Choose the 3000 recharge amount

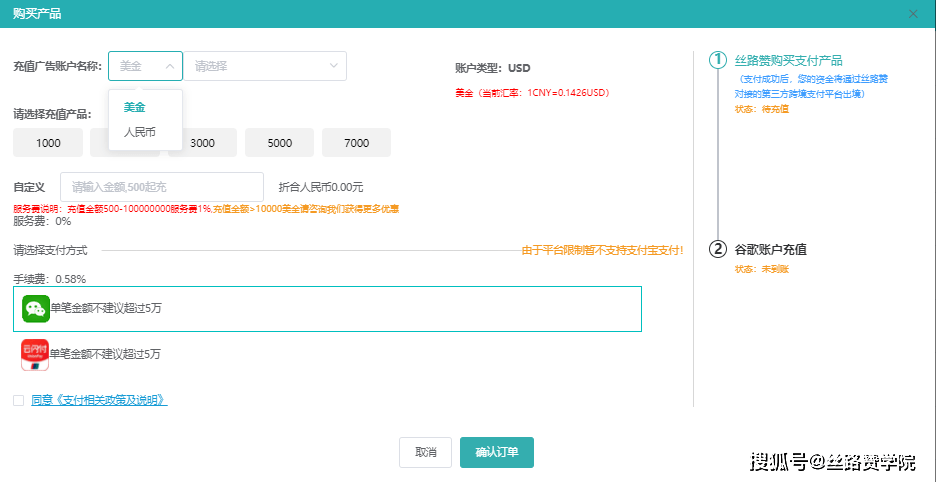coord(202,143)
